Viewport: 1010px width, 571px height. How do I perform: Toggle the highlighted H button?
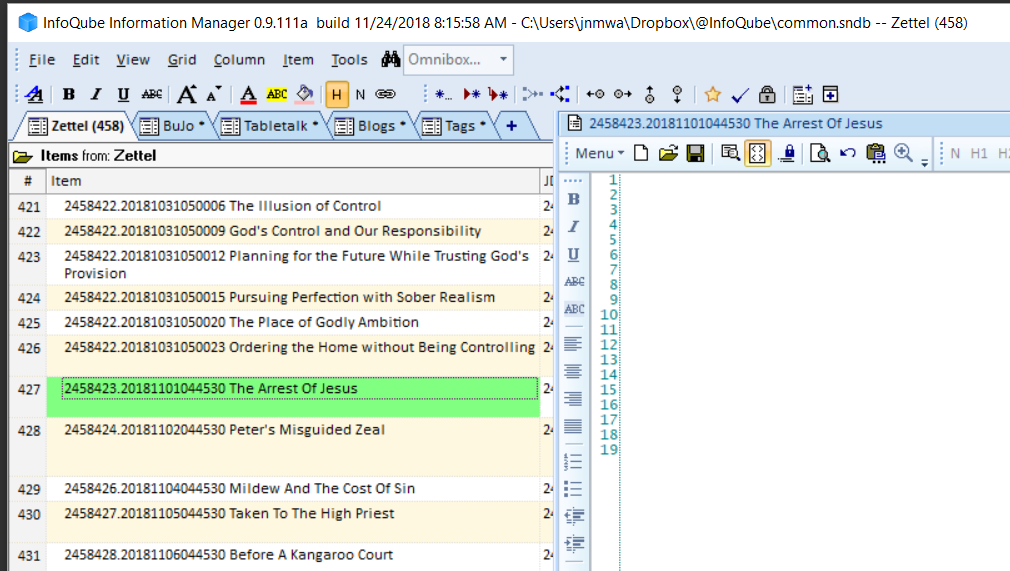tap(336, 95)
